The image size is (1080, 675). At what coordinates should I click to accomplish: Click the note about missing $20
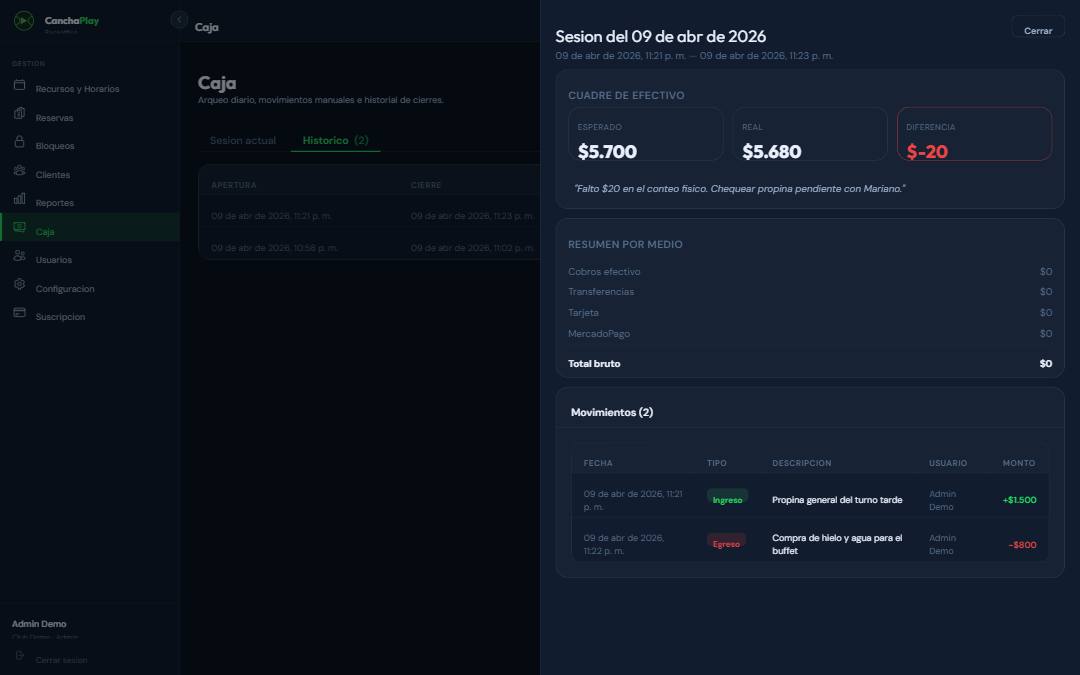tap(740, 189)
